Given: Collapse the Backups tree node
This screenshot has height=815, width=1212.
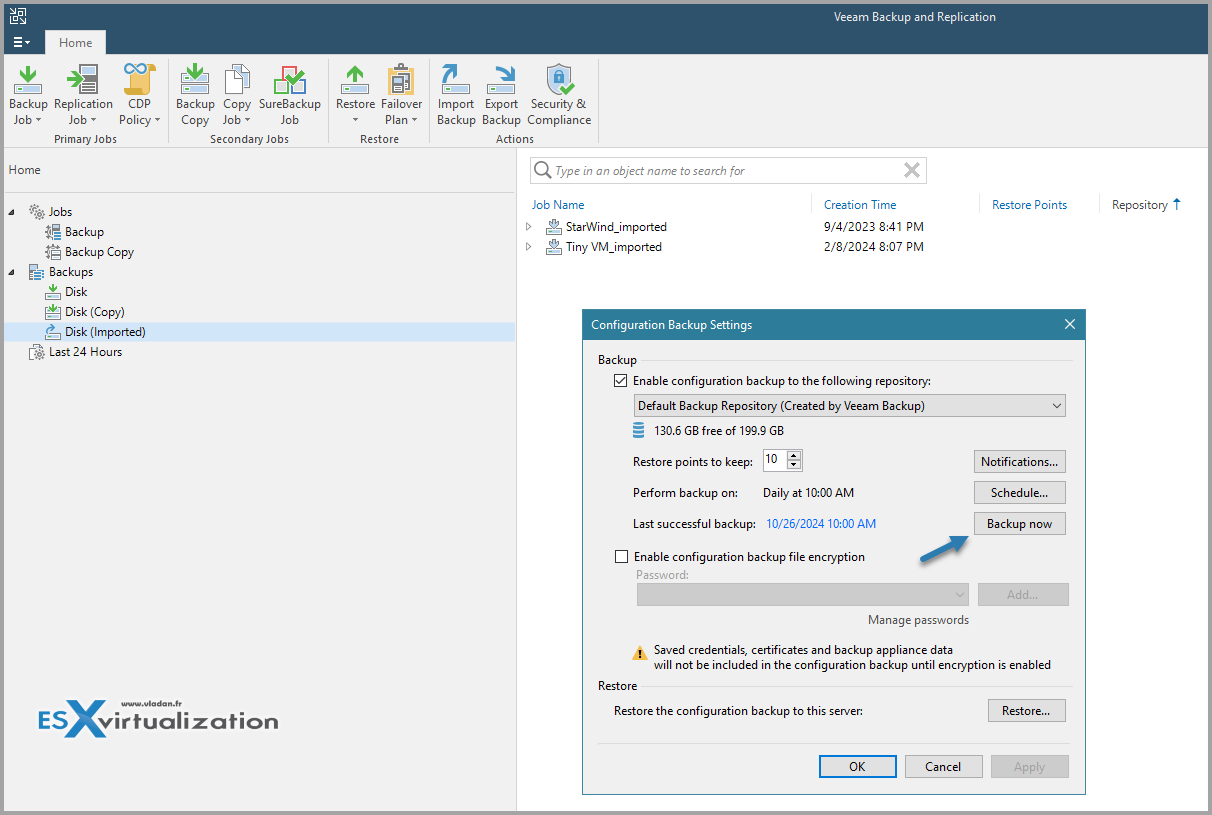Looking at the screenshot, I should (12, 272).
